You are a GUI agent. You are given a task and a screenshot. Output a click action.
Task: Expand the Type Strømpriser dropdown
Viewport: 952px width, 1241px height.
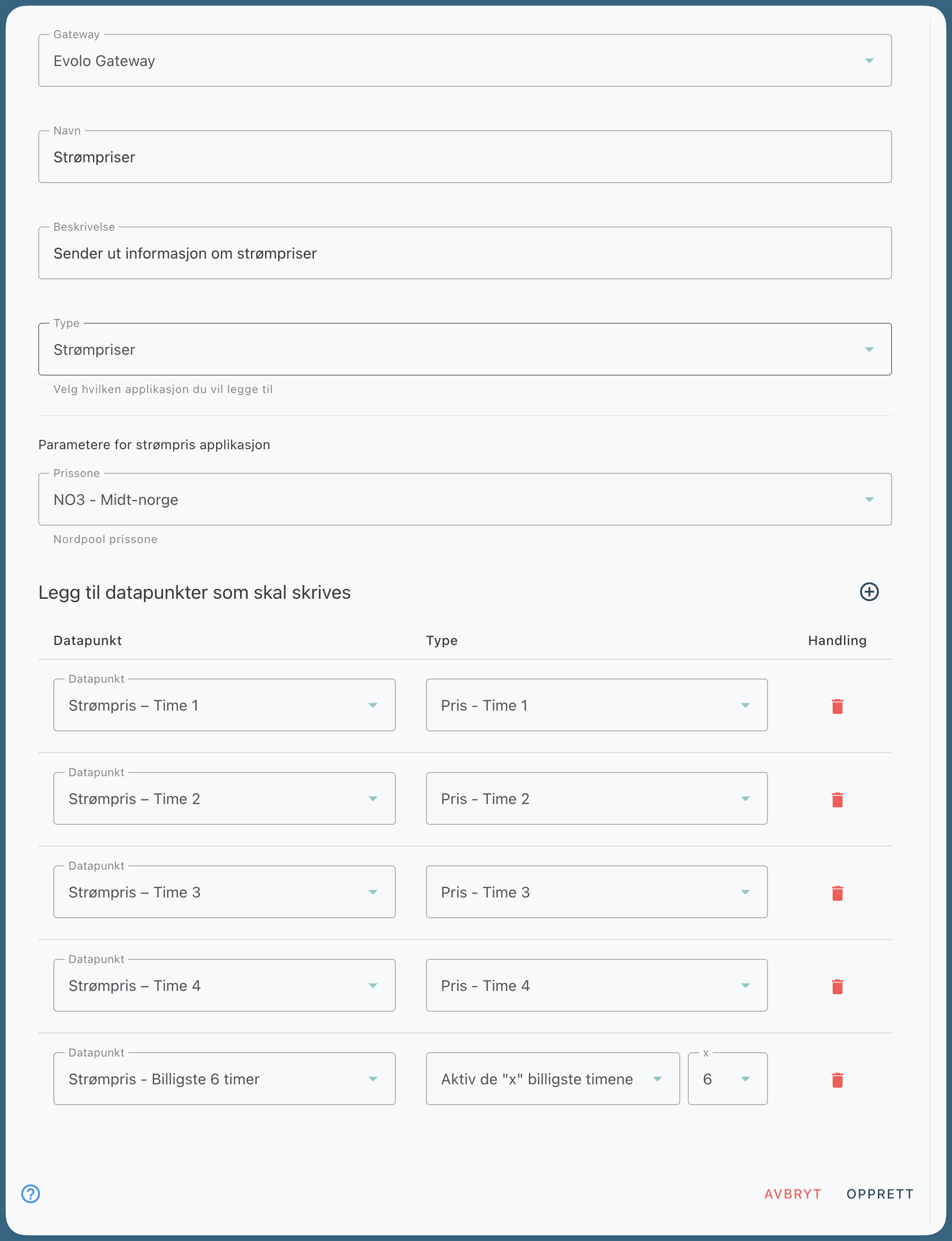tap(465, 350)
